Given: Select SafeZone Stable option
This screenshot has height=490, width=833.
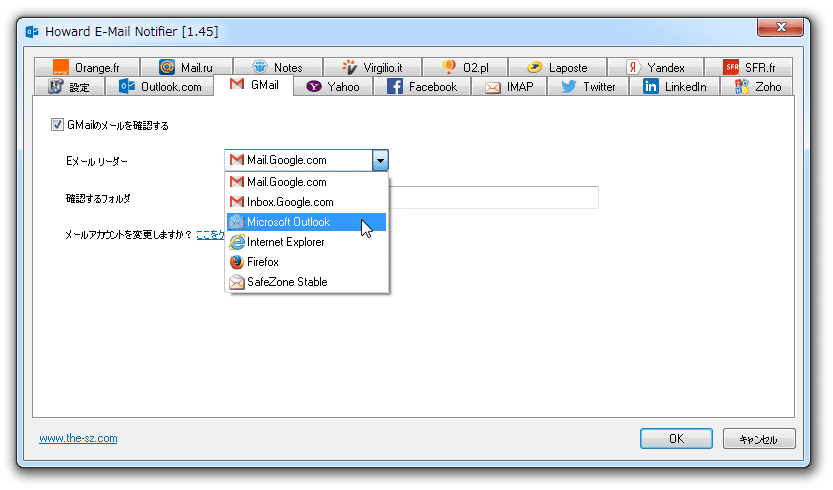Looking at the screenshot, I should coord(307,282).
